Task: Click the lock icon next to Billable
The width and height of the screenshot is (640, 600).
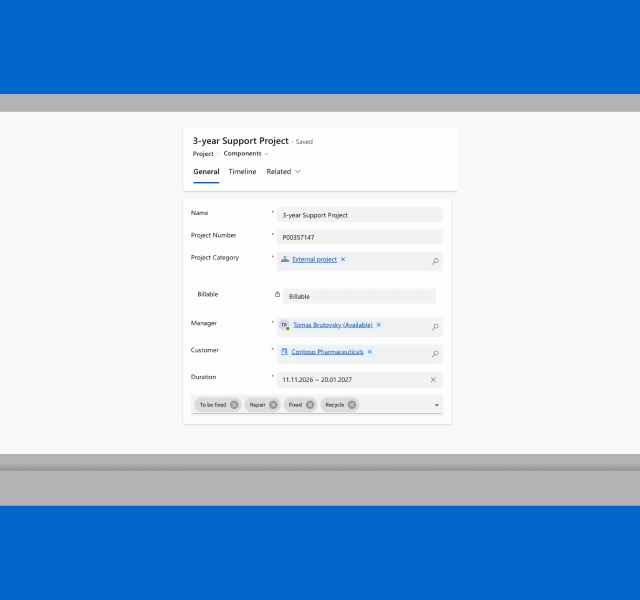Action: pyautogui.click(x=278, y=294)
